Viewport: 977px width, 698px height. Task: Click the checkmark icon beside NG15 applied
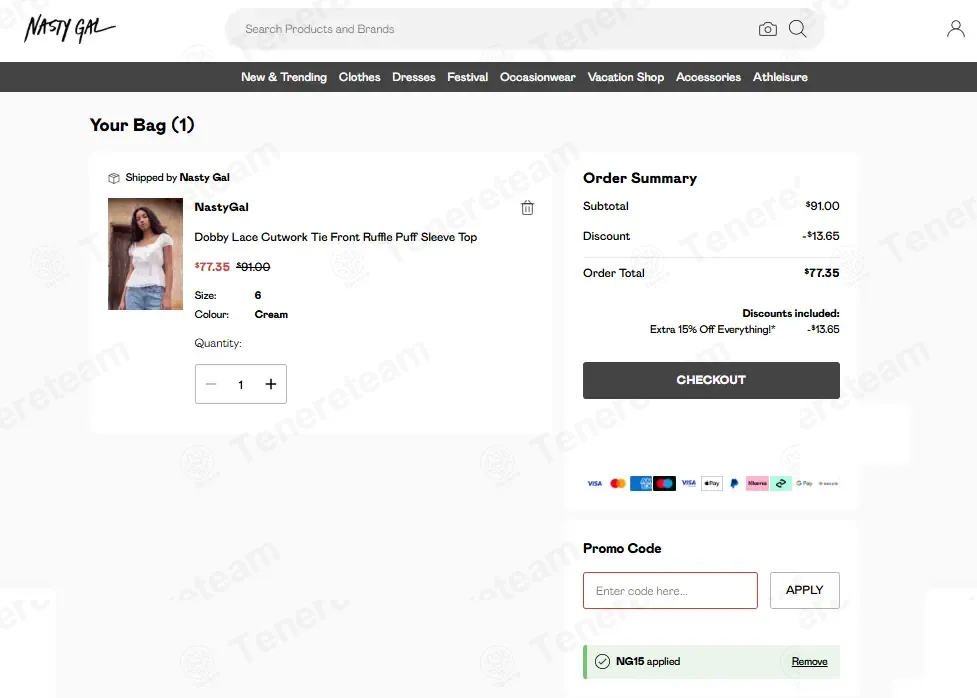tap(602, 661)
